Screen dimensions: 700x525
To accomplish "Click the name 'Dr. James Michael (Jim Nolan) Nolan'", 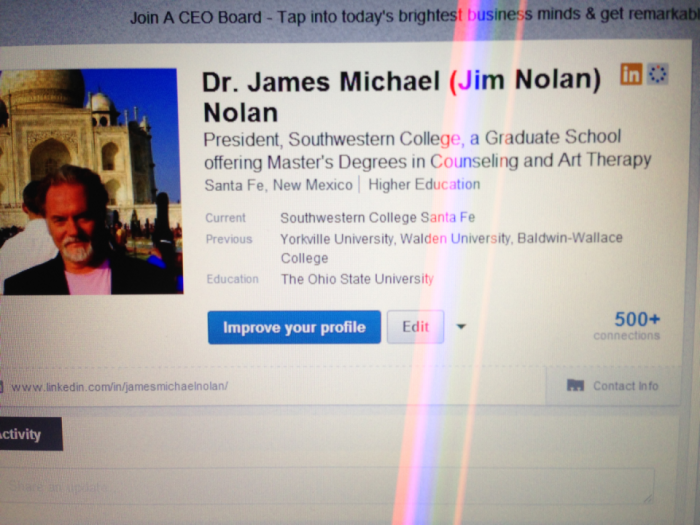I will [x=401, y=96].
